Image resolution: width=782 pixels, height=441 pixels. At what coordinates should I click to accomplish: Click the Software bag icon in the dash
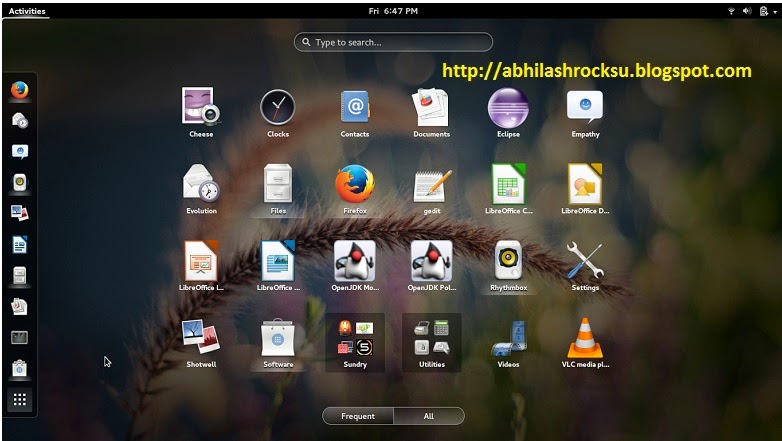[x=19, y=368]
